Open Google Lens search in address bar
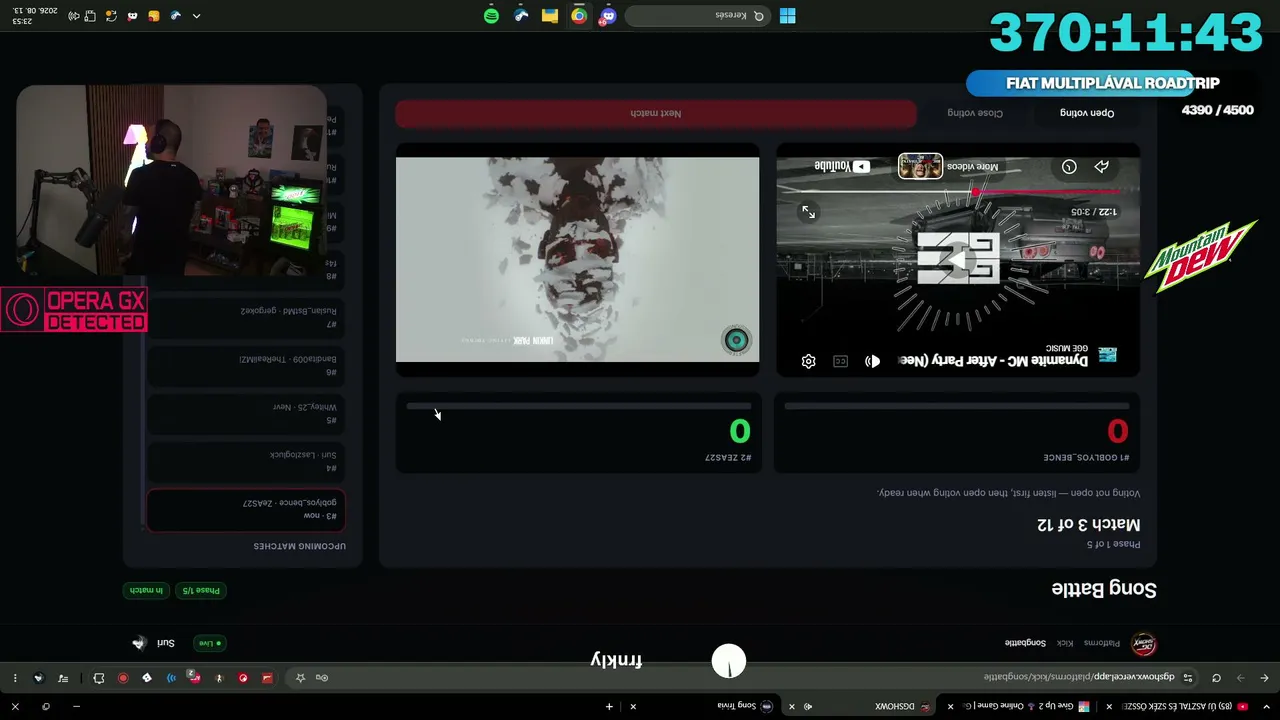 322,678
